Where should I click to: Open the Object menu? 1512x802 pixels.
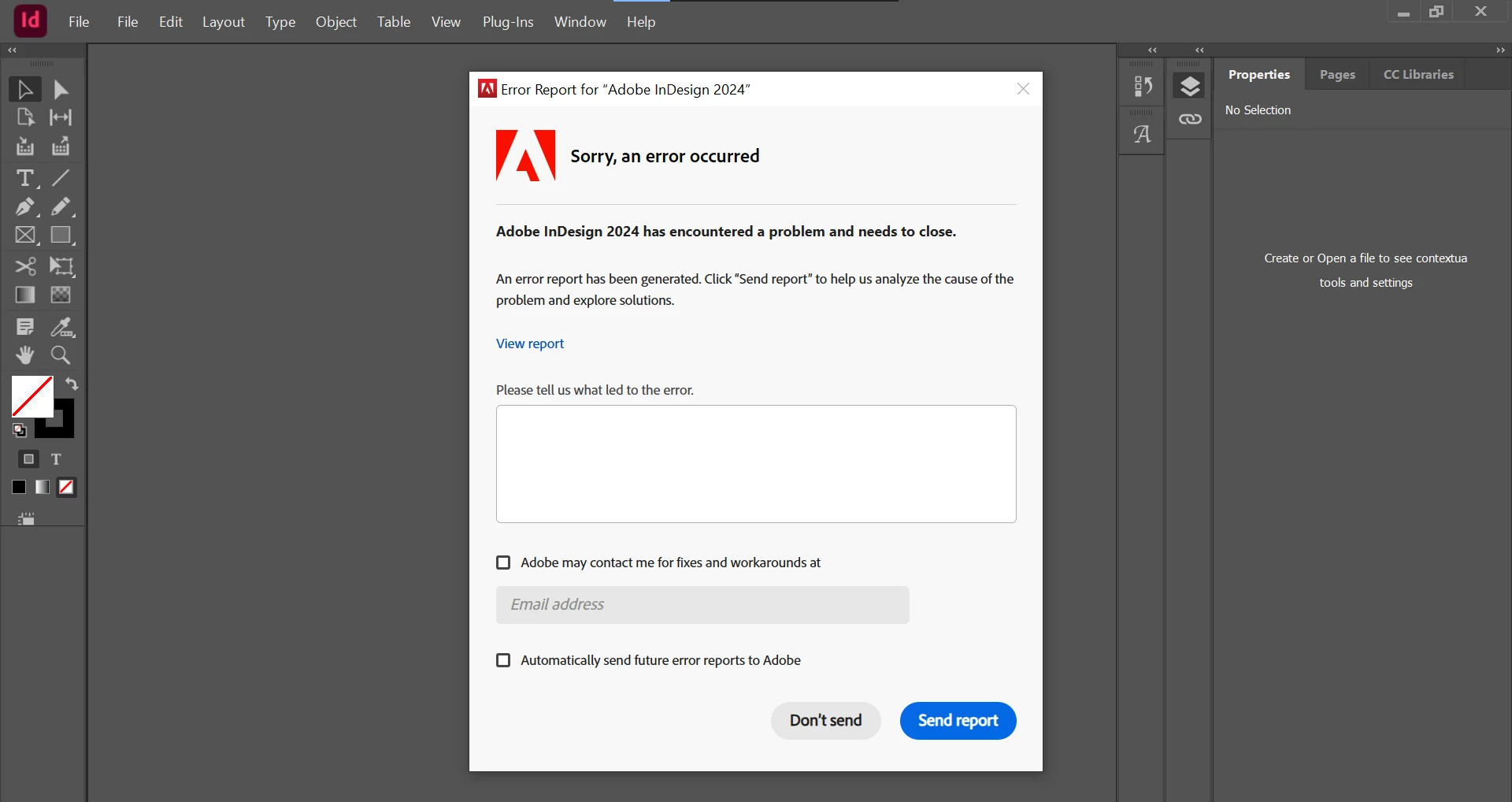pos(336,22)
